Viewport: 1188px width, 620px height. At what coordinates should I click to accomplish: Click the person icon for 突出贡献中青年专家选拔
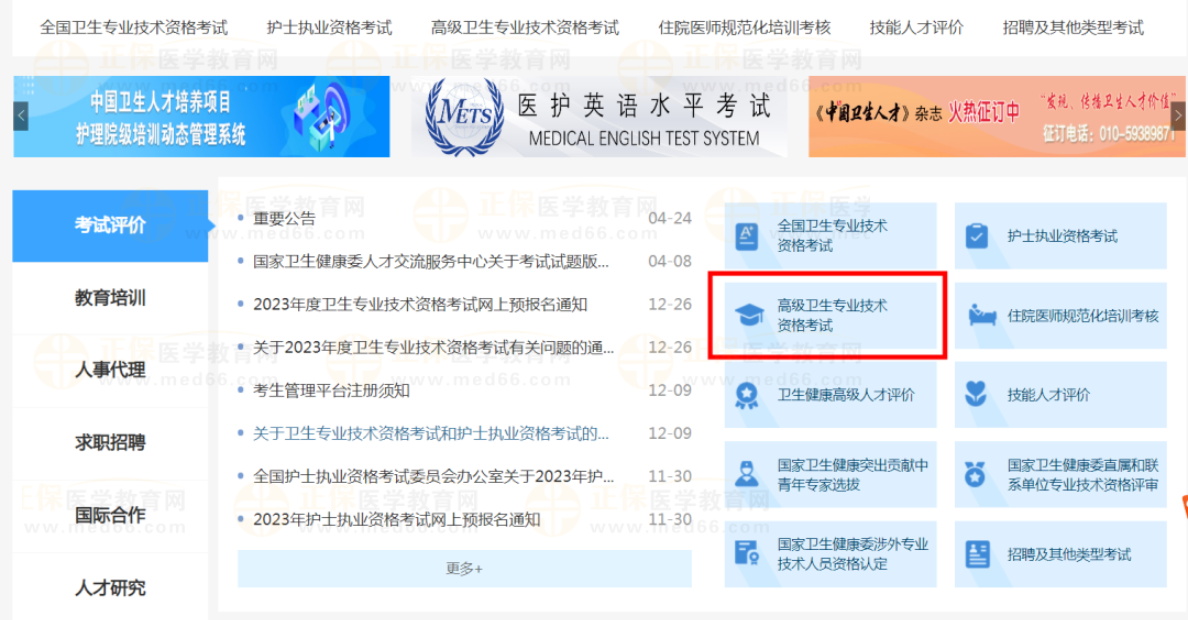(x=746, y=474)
